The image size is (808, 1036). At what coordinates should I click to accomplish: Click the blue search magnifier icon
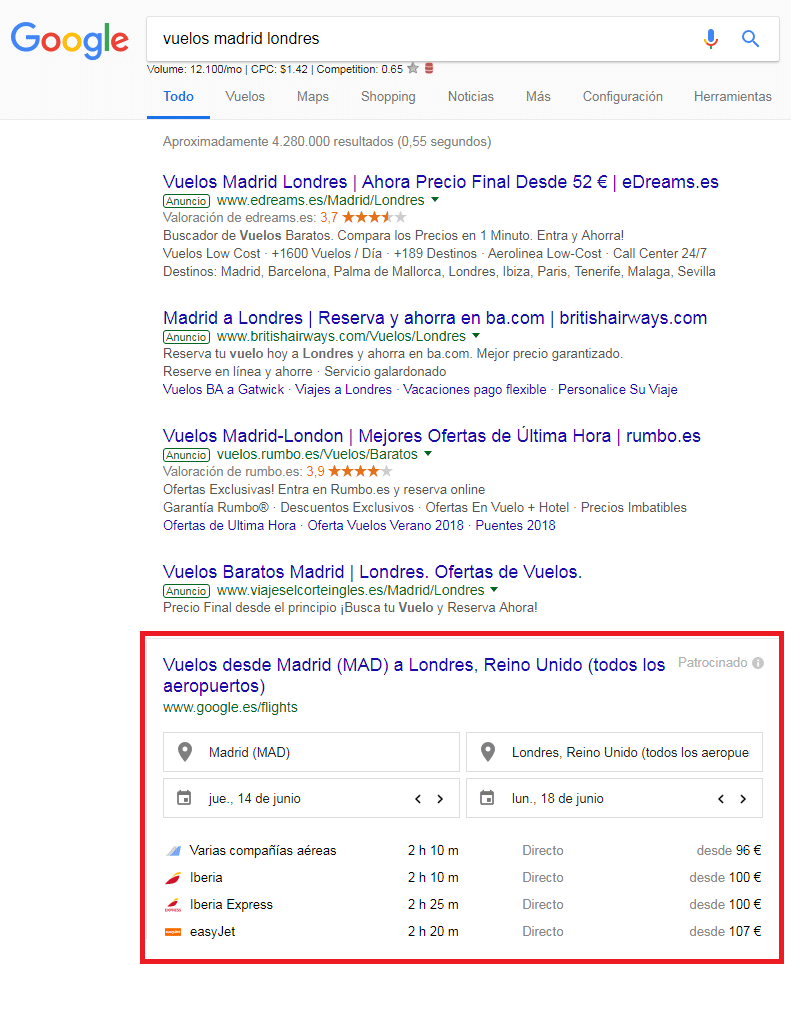coord(751,39)
